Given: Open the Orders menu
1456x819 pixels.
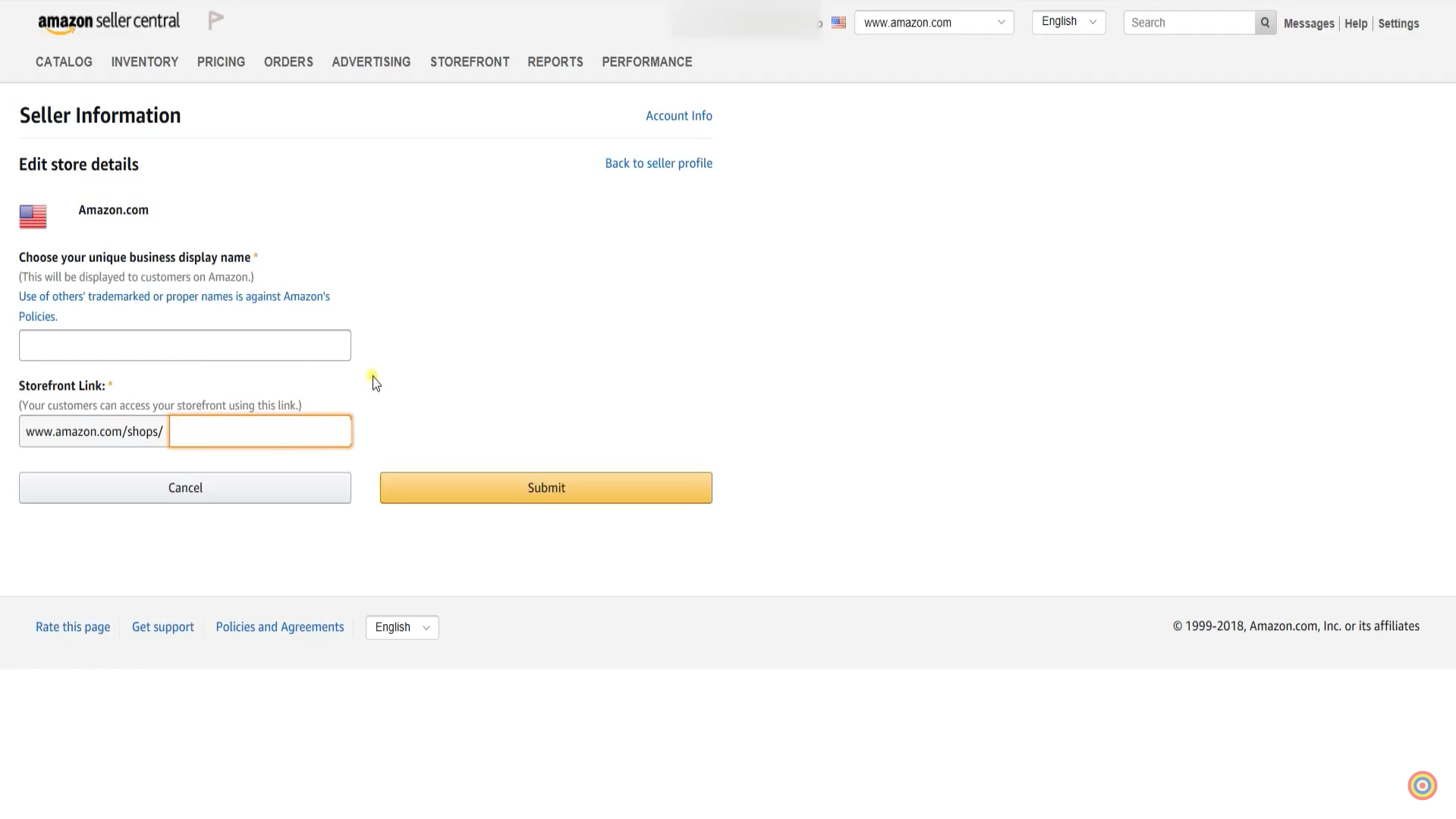Looking at the screenshot, I should pyautogui.click(x=288, y=62).
